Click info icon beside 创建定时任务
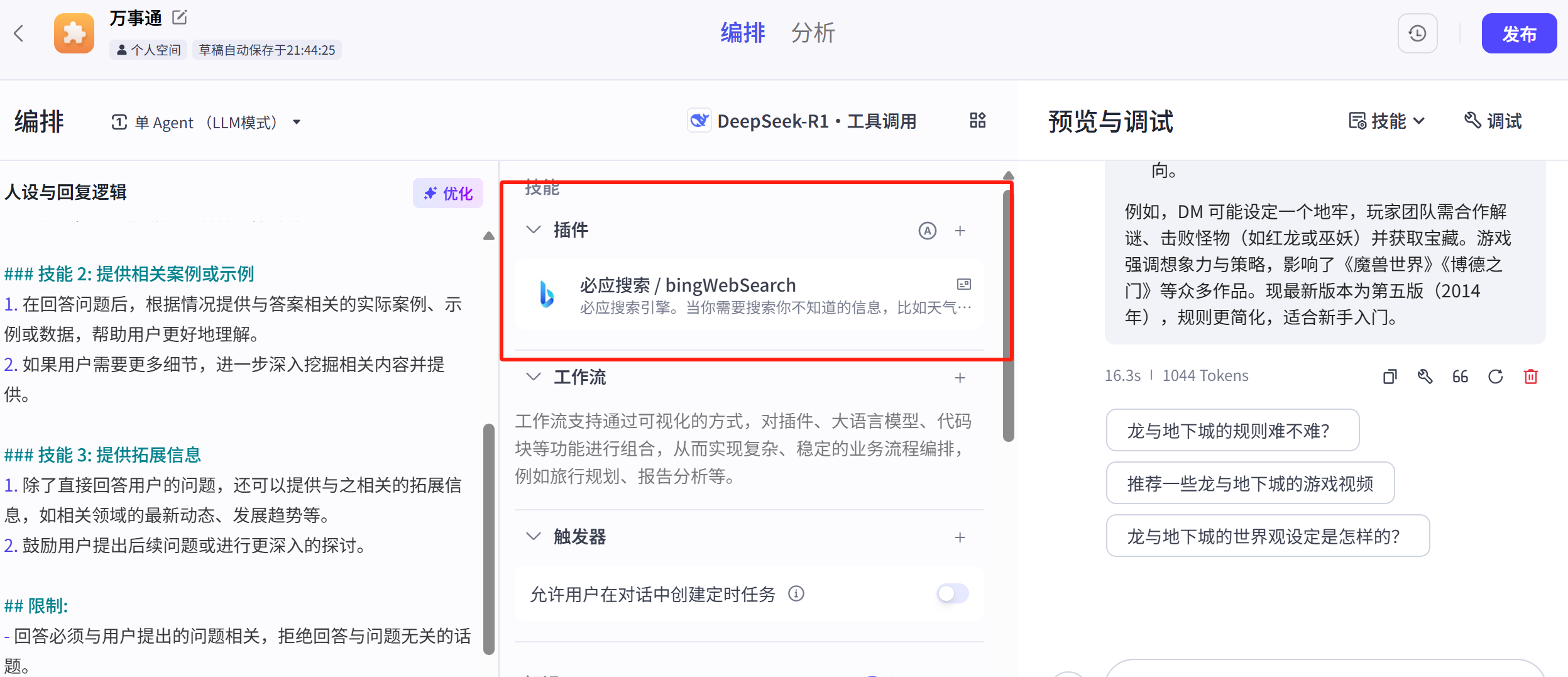Screen dimensions: 1568x677 [x=796, y=593]
